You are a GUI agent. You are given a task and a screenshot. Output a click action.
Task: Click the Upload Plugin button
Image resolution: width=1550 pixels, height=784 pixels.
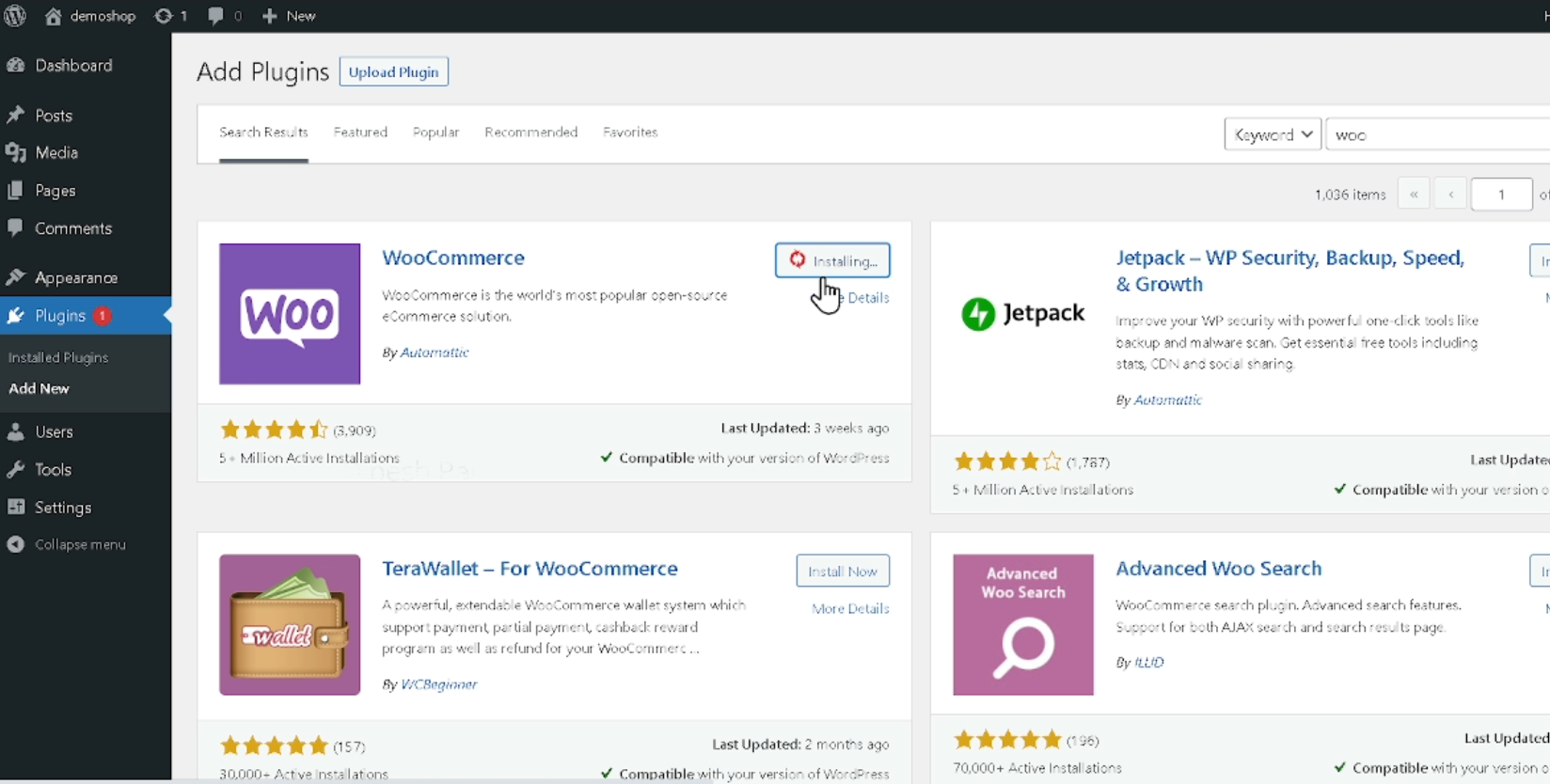393,71
